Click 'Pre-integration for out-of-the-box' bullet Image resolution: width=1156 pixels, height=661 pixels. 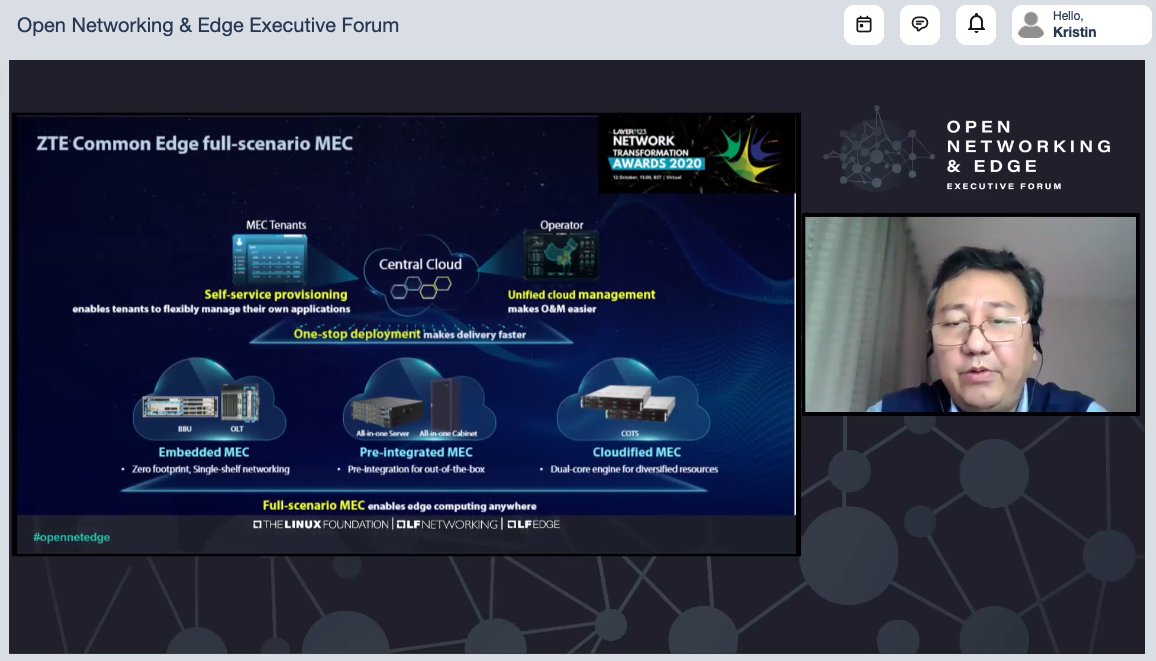point(416,469)
